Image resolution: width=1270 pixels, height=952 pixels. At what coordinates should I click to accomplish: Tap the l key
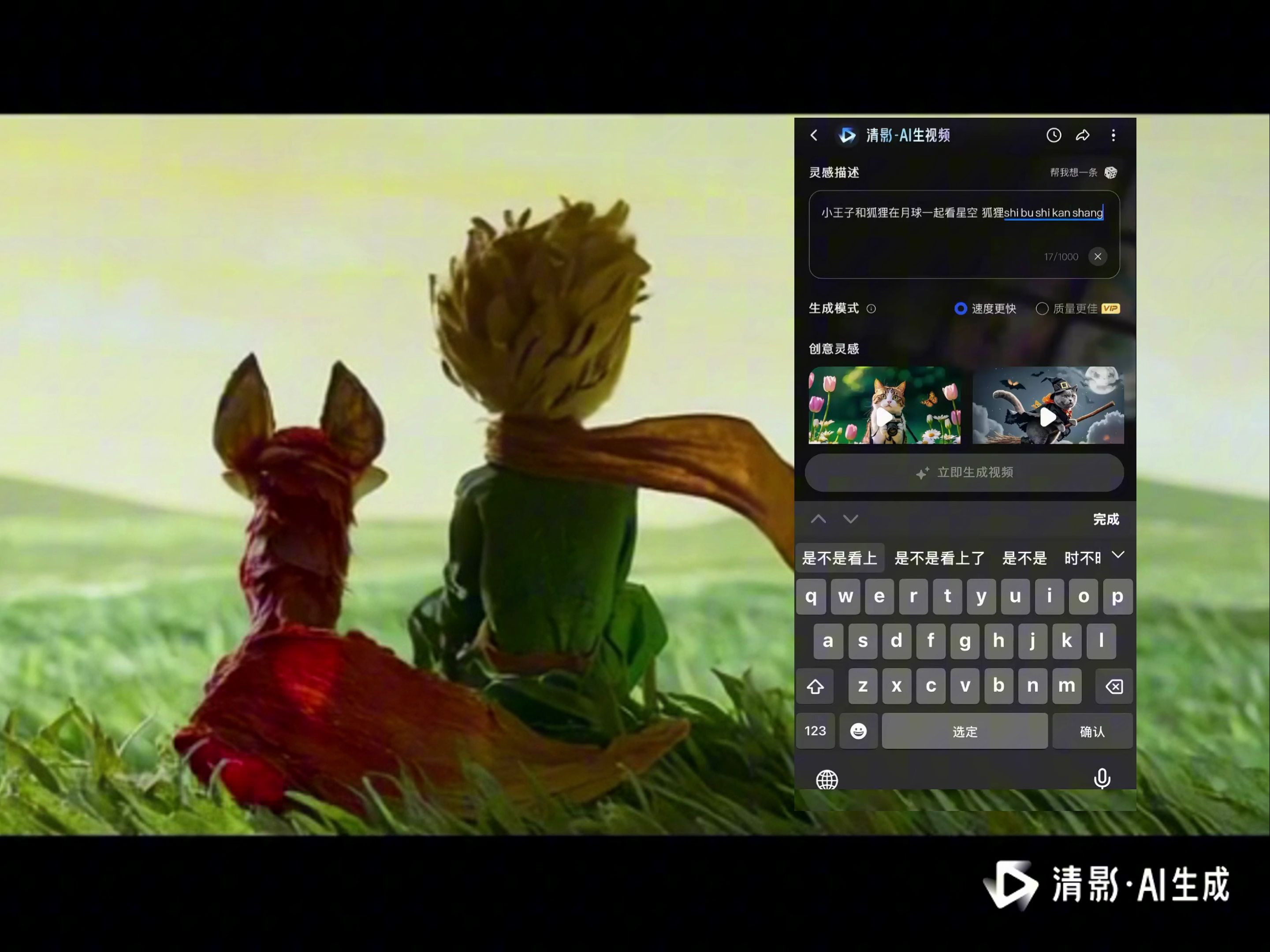[x=1101, y=641]
